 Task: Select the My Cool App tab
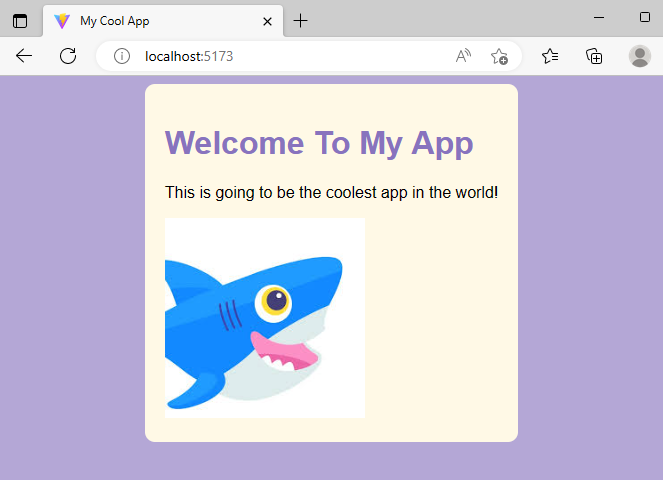[x=163, y=21]
